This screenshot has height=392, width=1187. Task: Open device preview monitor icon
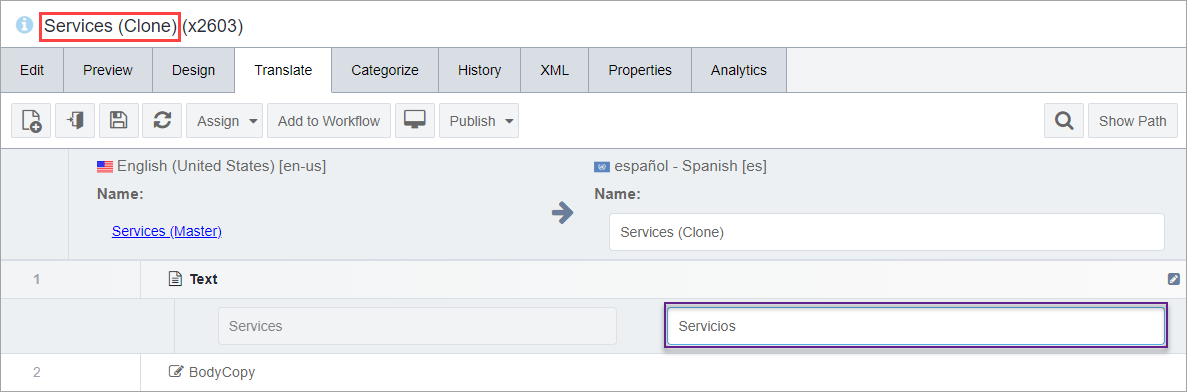(x=415, y=121)
